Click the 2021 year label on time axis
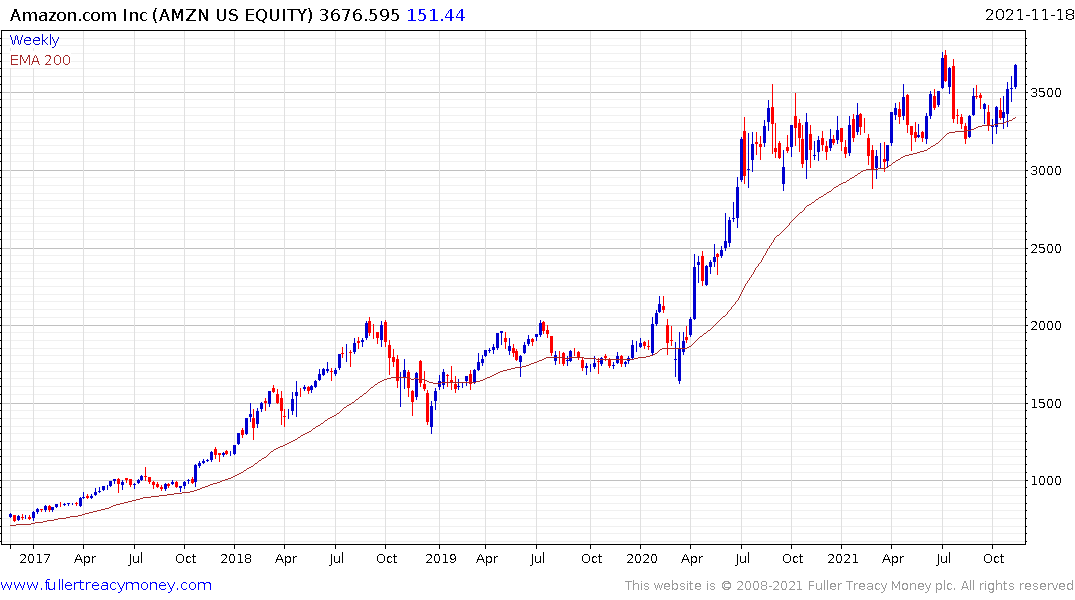Viewport: 1075px width, 600px height. [843, 558]
